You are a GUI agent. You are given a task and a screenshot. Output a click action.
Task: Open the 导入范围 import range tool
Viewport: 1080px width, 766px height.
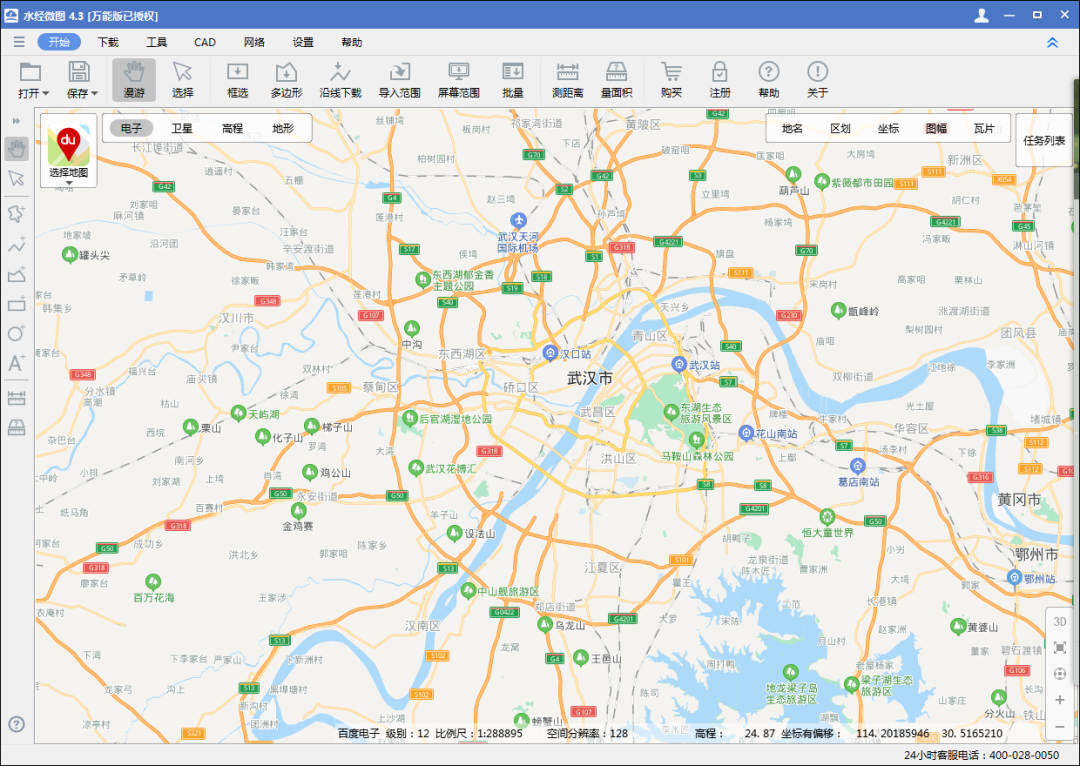point(399,80)
